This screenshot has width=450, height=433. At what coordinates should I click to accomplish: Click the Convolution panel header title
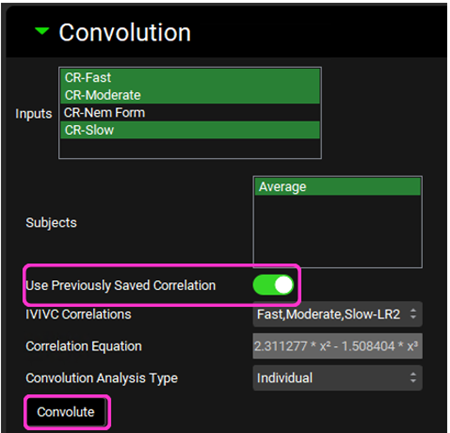(x=125, y=32)
